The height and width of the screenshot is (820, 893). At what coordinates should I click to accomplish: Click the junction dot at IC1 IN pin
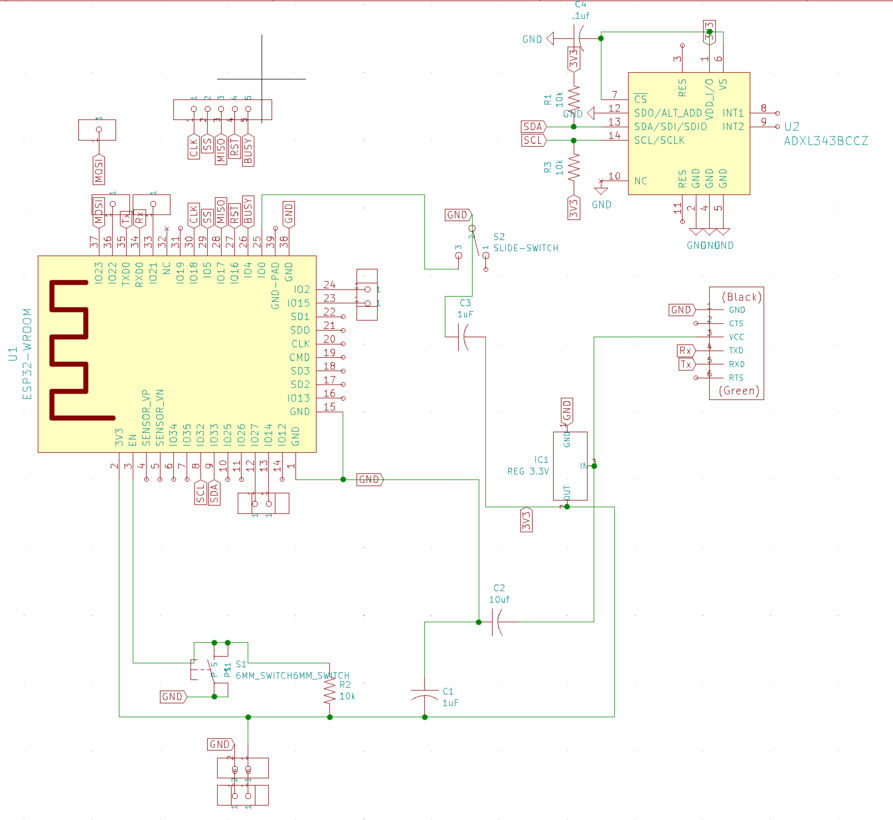point(594,466)
